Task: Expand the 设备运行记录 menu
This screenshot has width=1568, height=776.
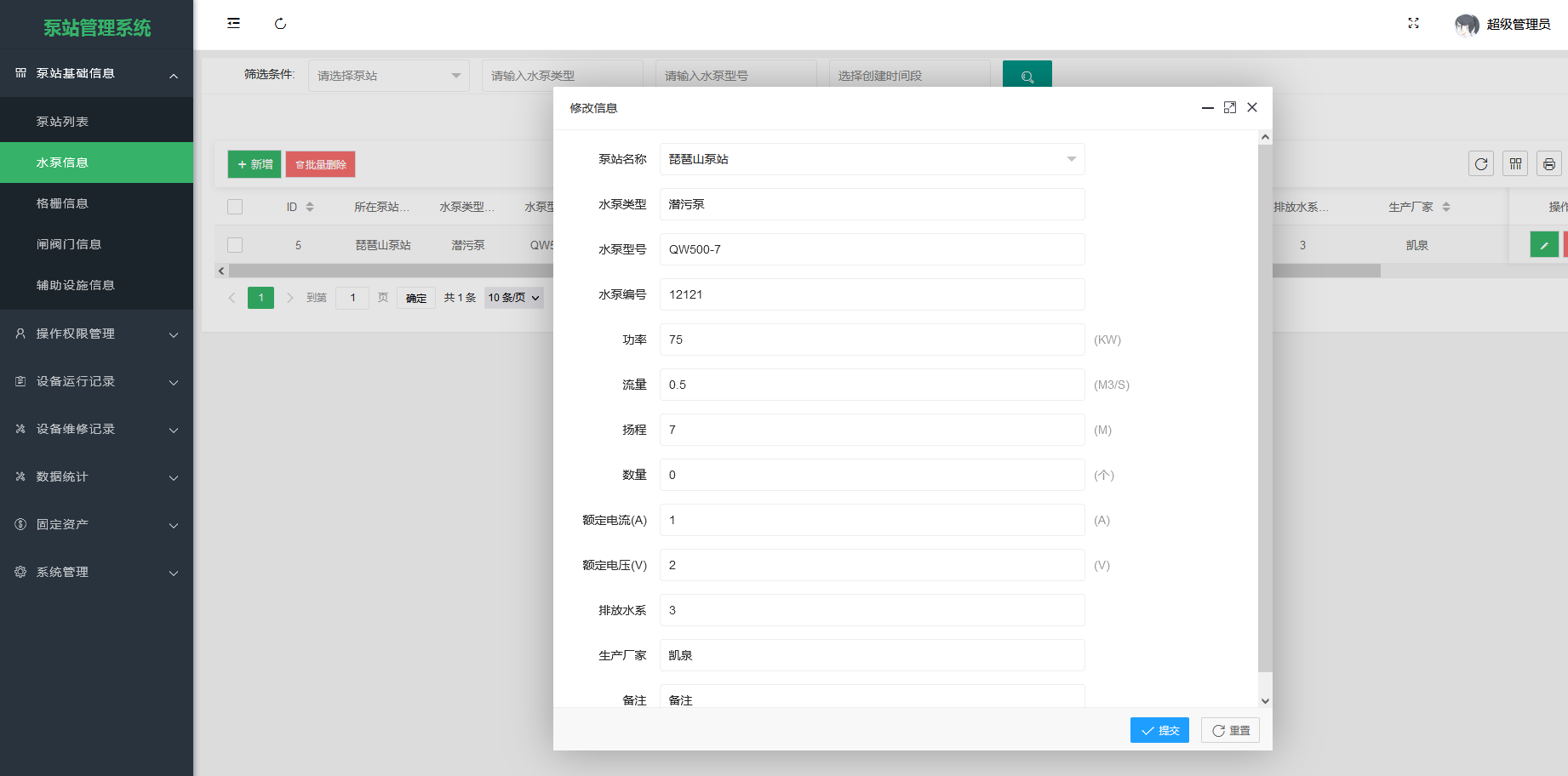Action: [97, 381]
